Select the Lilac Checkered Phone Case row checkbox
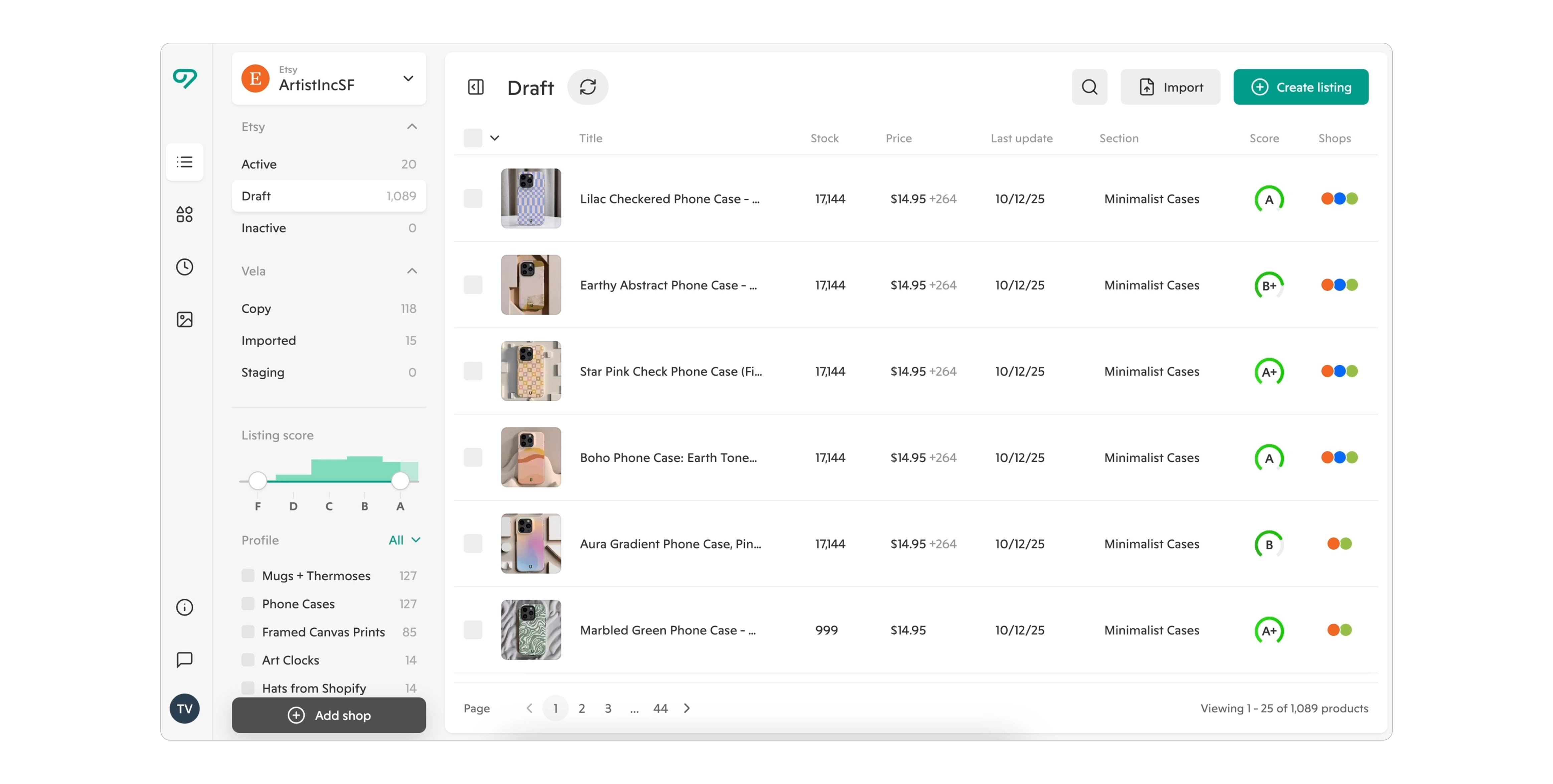 coord(473,198)
